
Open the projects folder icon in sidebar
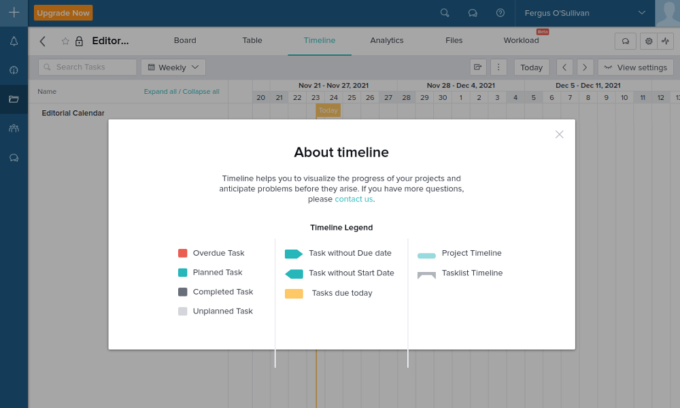click(x=14, y=99)
